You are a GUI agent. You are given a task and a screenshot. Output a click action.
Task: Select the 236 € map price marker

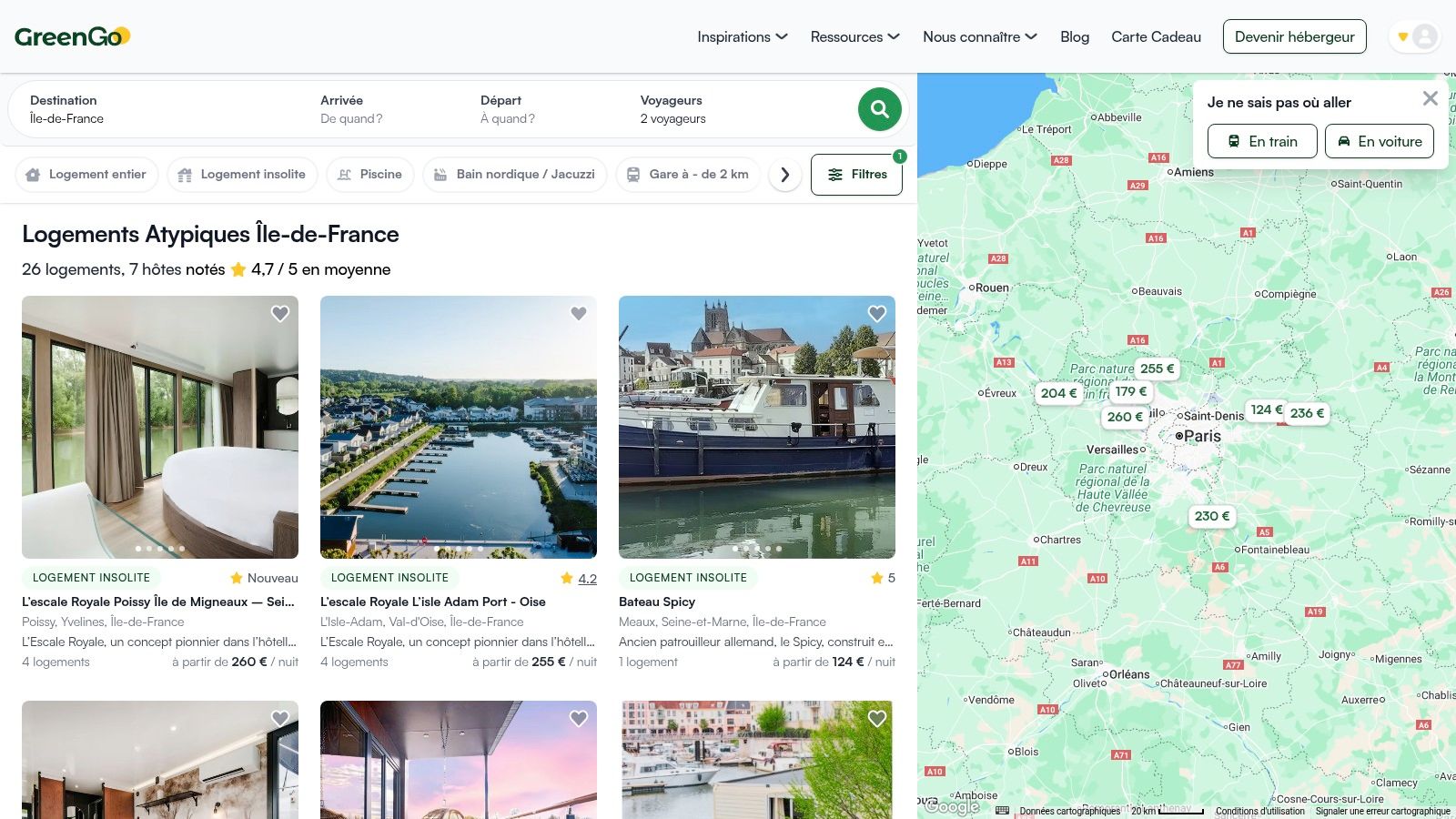tap(1307, 413)
